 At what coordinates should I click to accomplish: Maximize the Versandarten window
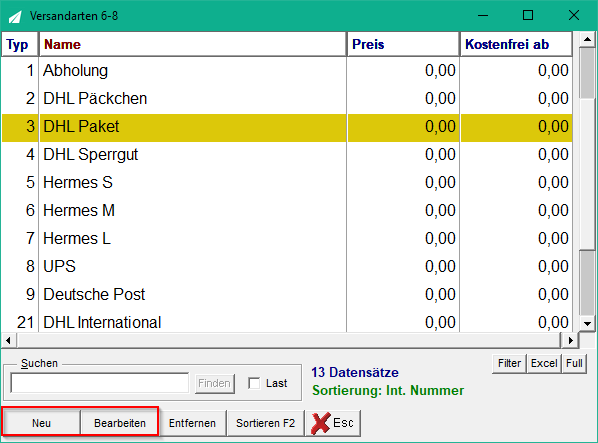[x=528, y=16]
